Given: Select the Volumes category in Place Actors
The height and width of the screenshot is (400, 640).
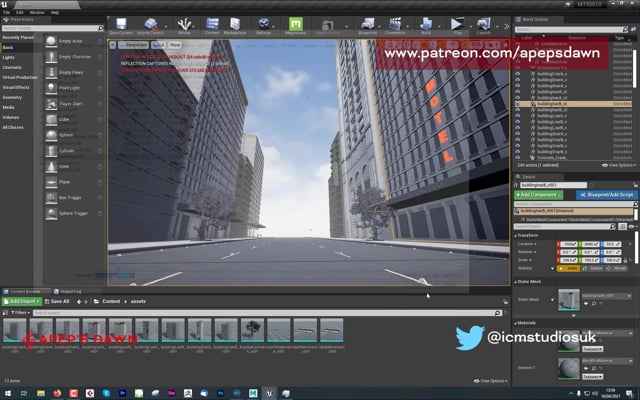Looking at the screenshot, I should [11, 118].
